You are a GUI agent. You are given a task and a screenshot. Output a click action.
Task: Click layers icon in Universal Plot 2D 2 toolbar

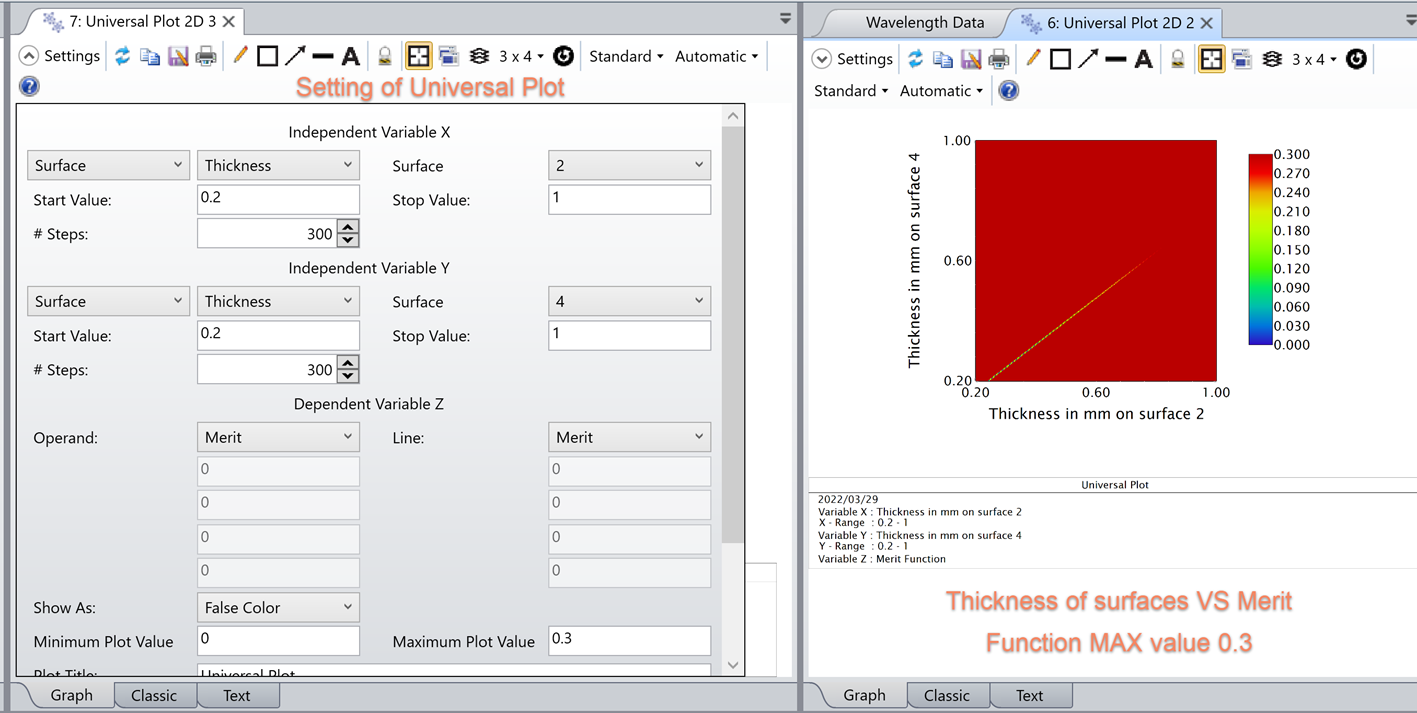[x=1272, y=59]
